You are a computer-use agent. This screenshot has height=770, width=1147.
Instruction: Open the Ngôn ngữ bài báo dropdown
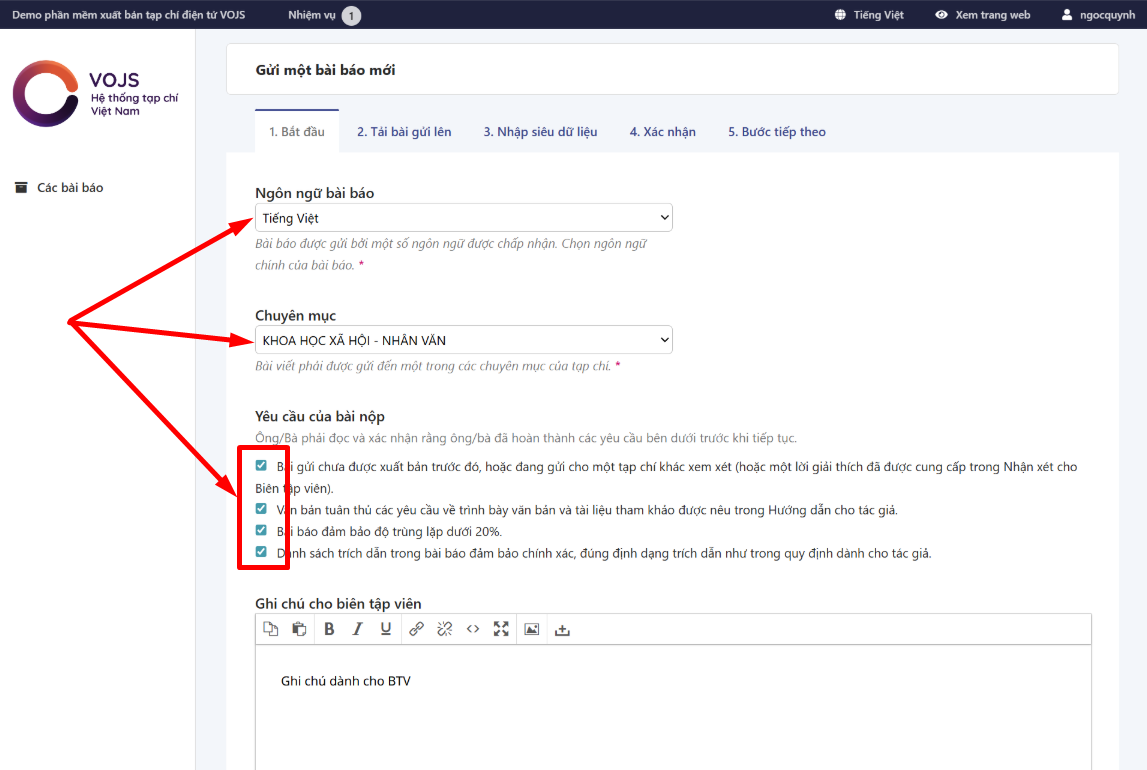tap(463, 218)
